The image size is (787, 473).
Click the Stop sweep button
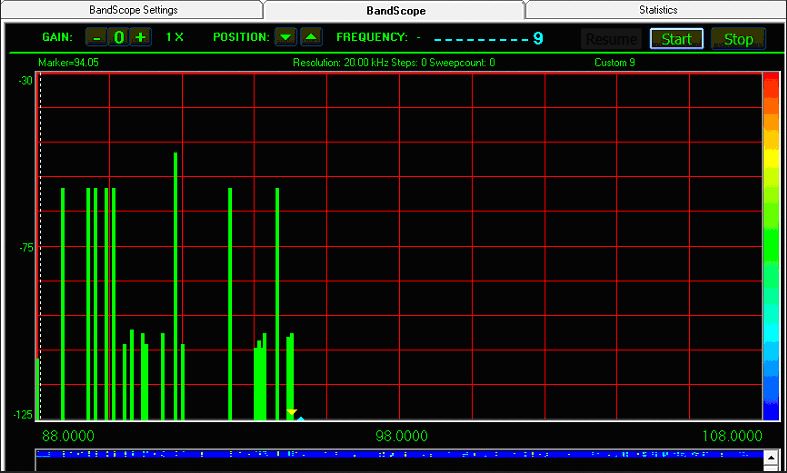(738, 39)
